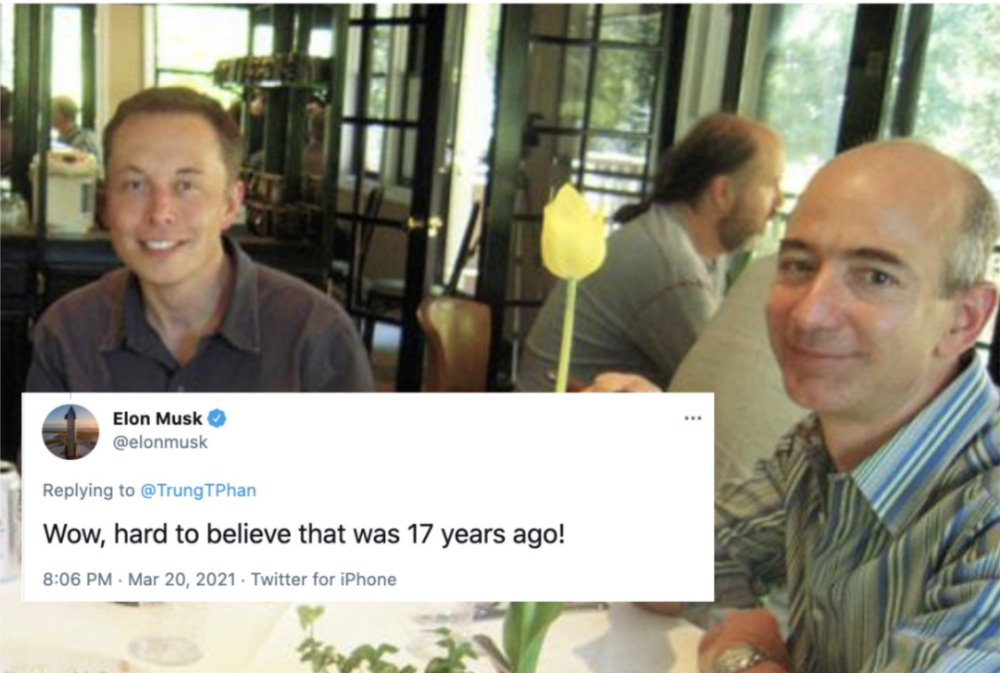
Task: Click the silver wristwatch in the photo
Action: click(x=739, y=660)
